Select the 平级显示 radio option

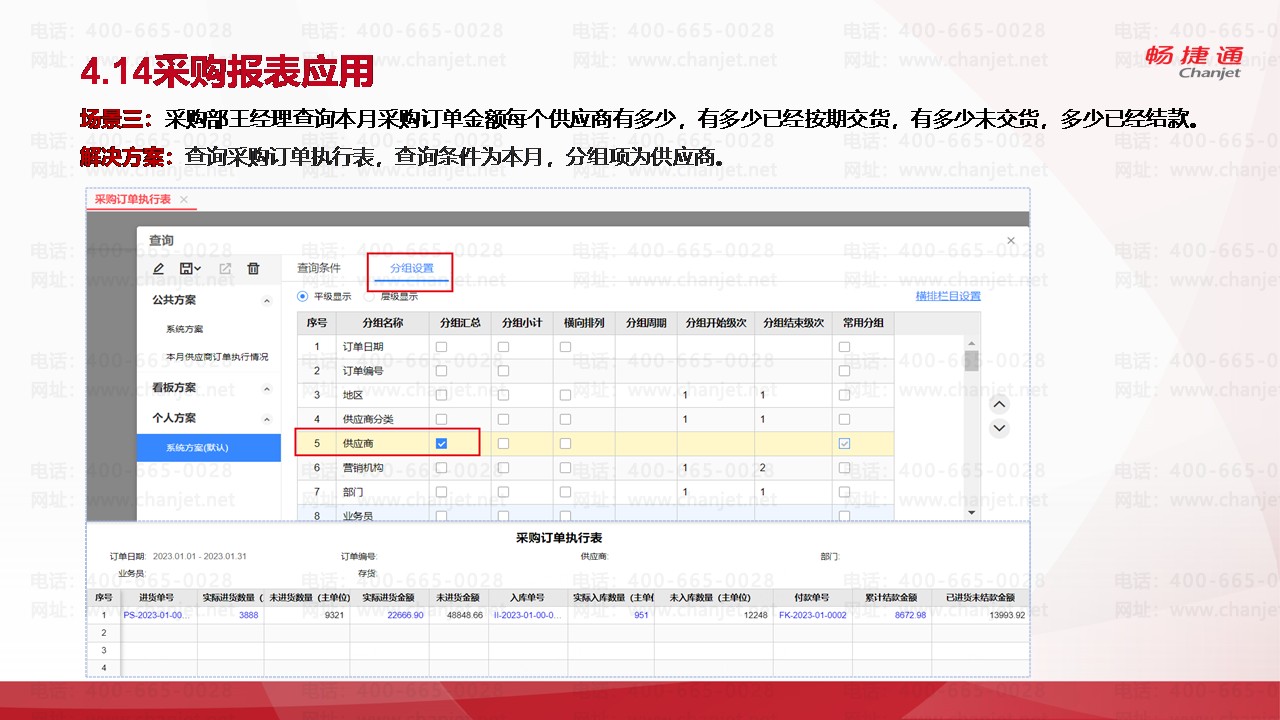pos(303,296)
